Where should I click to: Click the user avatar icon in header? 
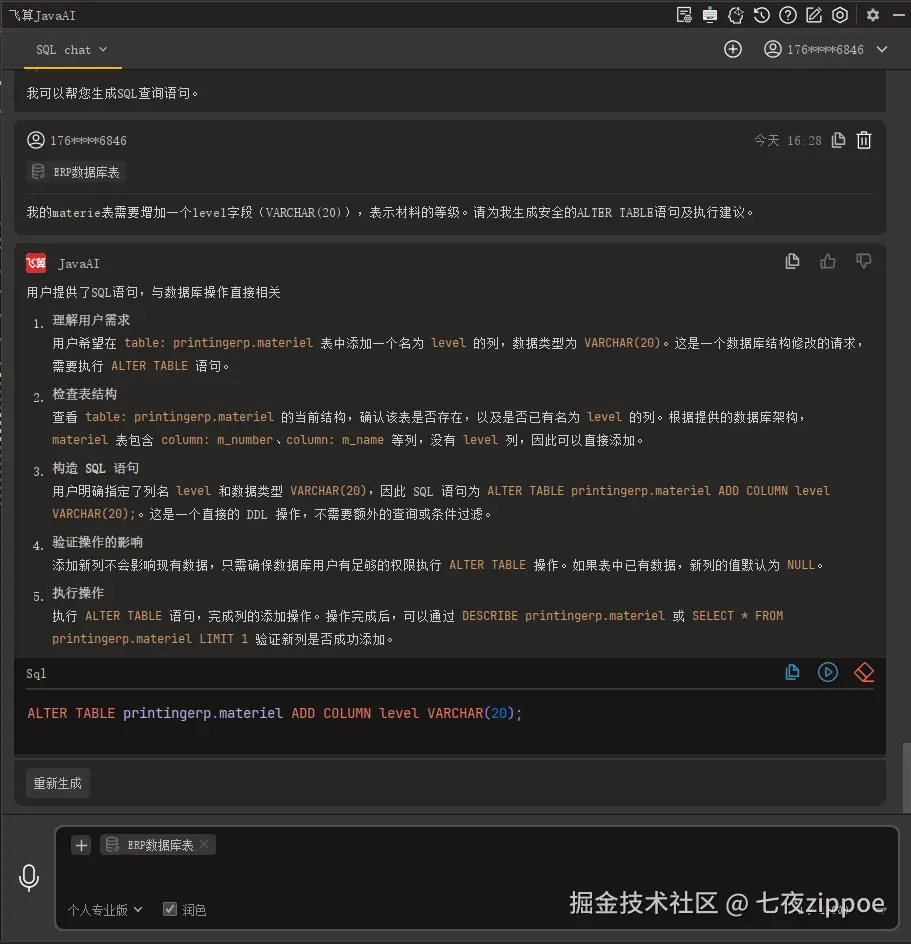coord(773,49)
